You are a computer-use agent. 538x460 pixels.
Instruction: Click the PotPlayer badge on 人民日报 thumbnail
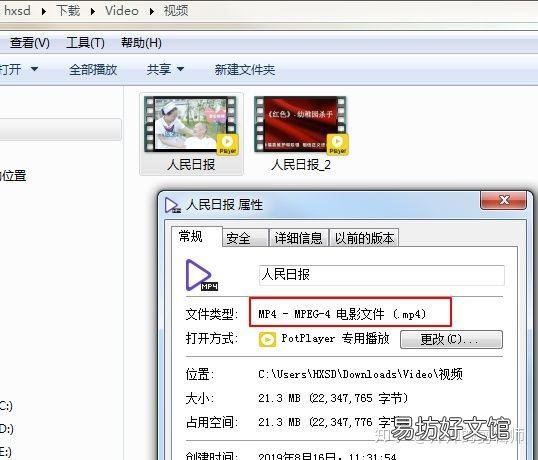pyautogui.click(x=227, y=144)
